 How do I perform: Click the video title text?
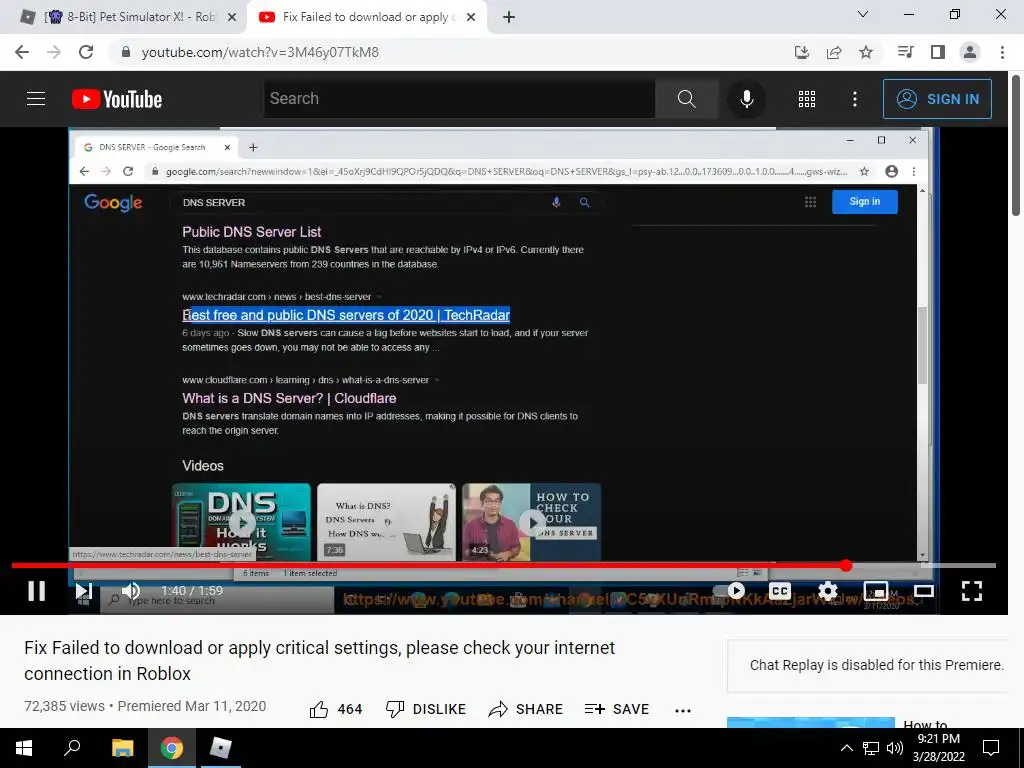tap(319, 660)
